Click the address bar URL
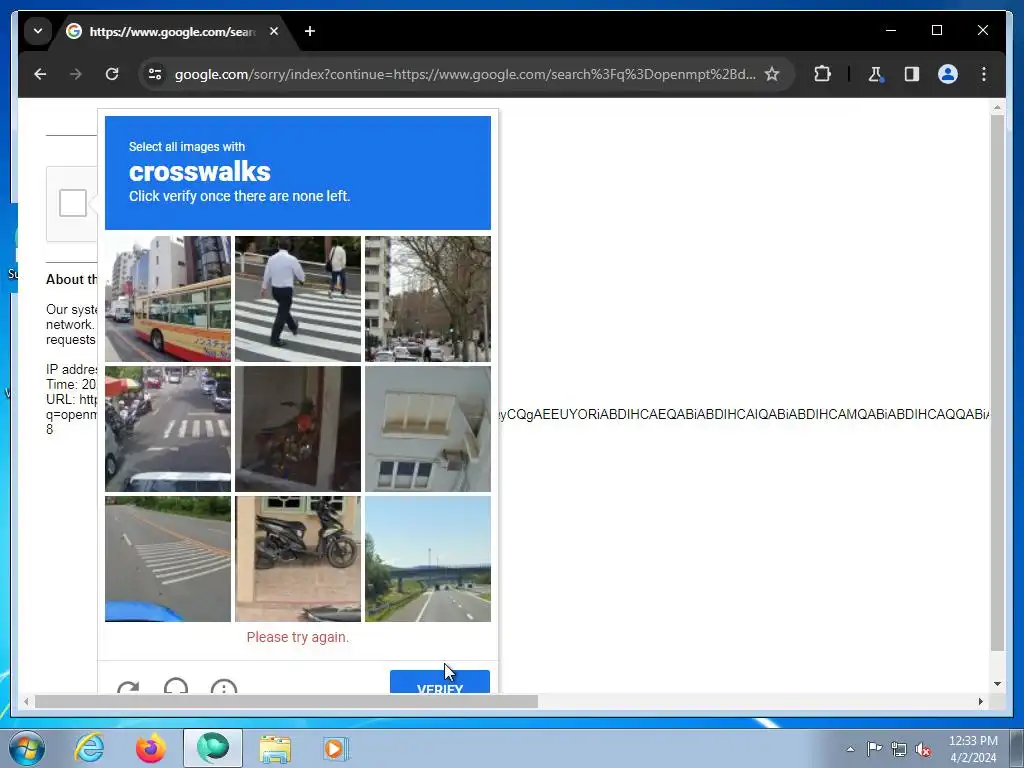 465,74
